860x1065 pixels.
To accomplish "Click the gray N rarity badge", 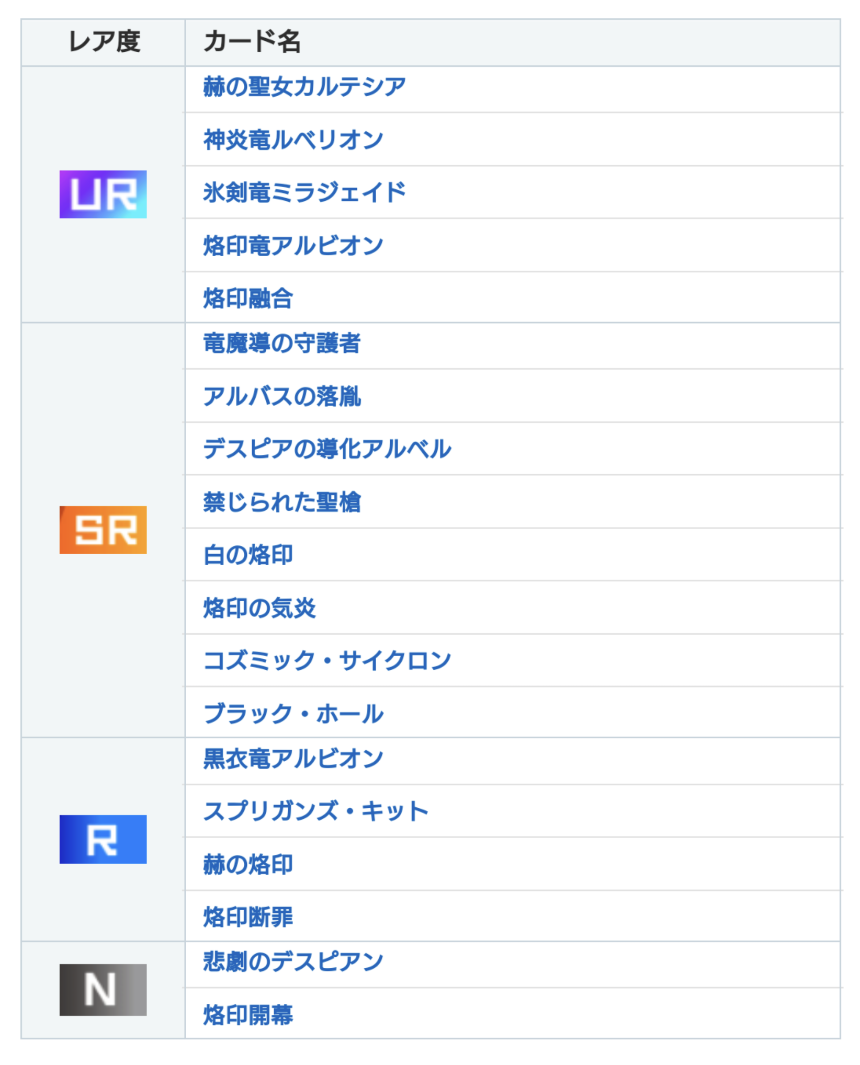I will click(x=103, y=990).
